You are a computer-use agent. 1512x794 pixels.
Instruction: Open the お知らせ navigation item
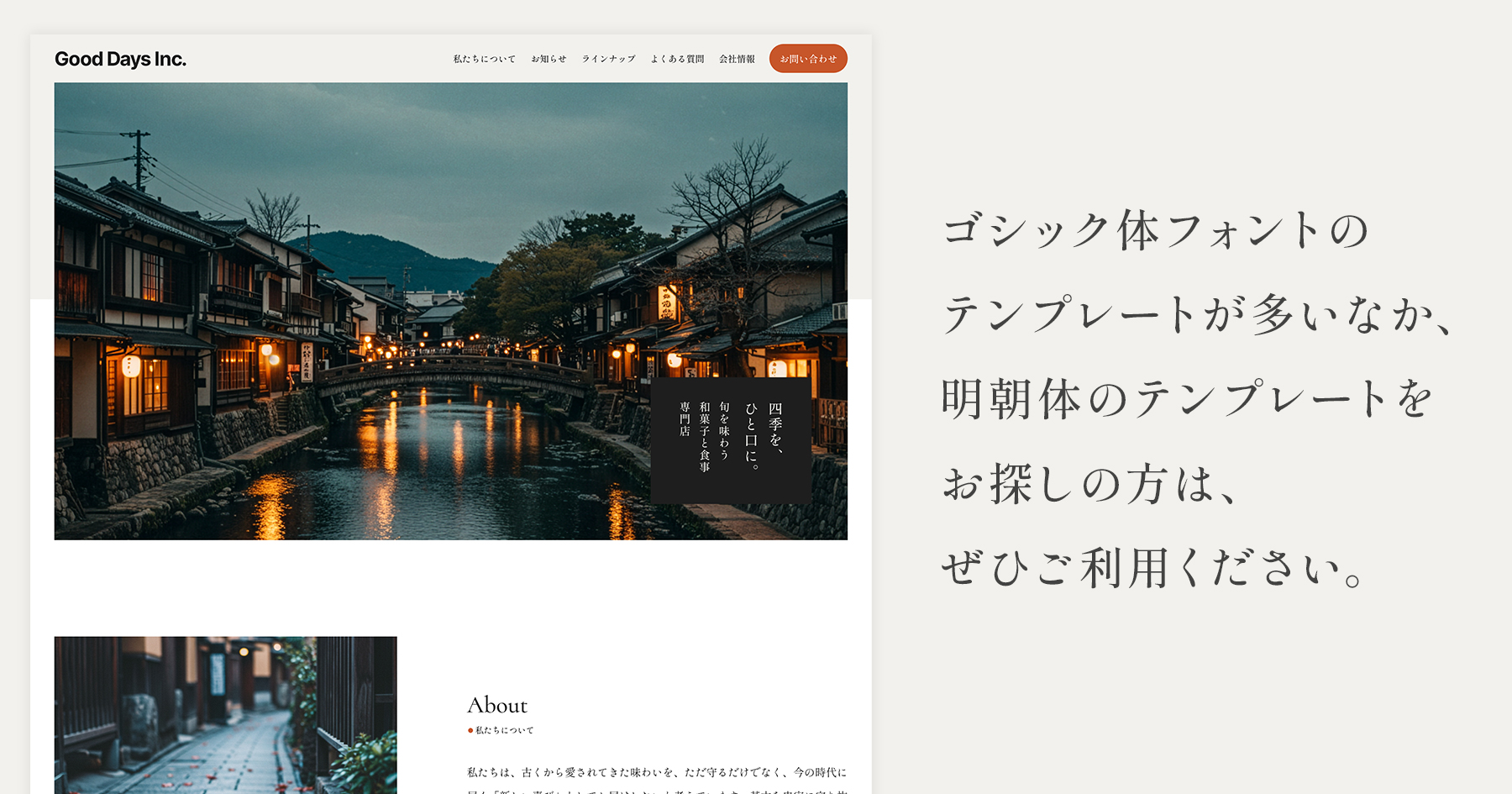[x=547, y=59]
